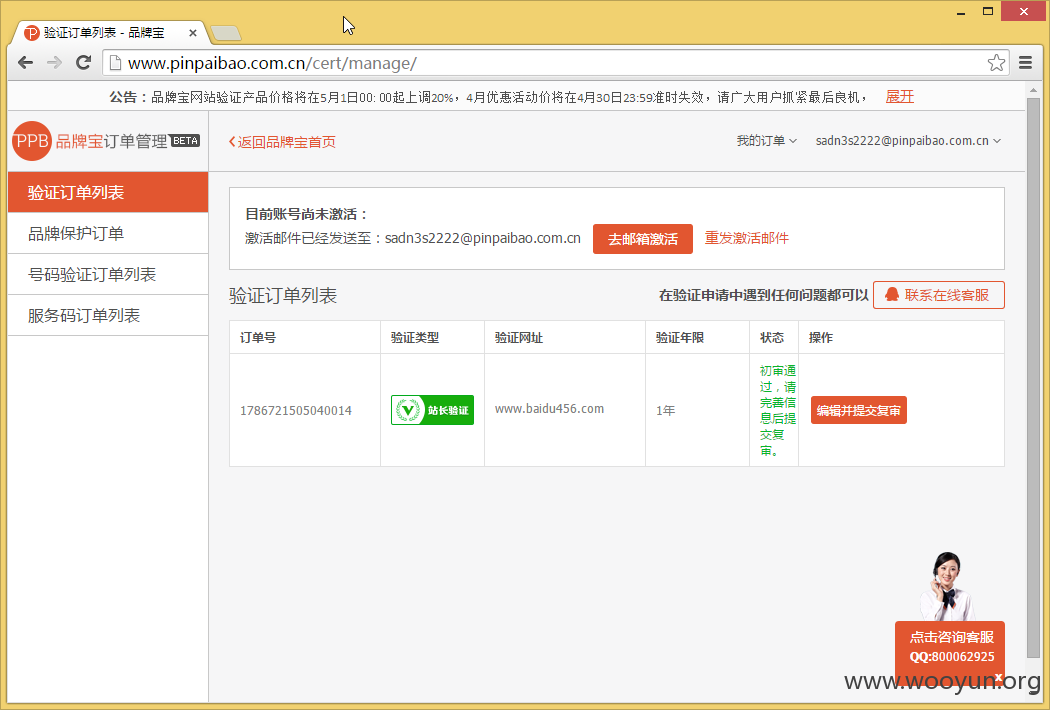Minimize the browser window
1050x710 pixels.
click(x=961, y=12)
